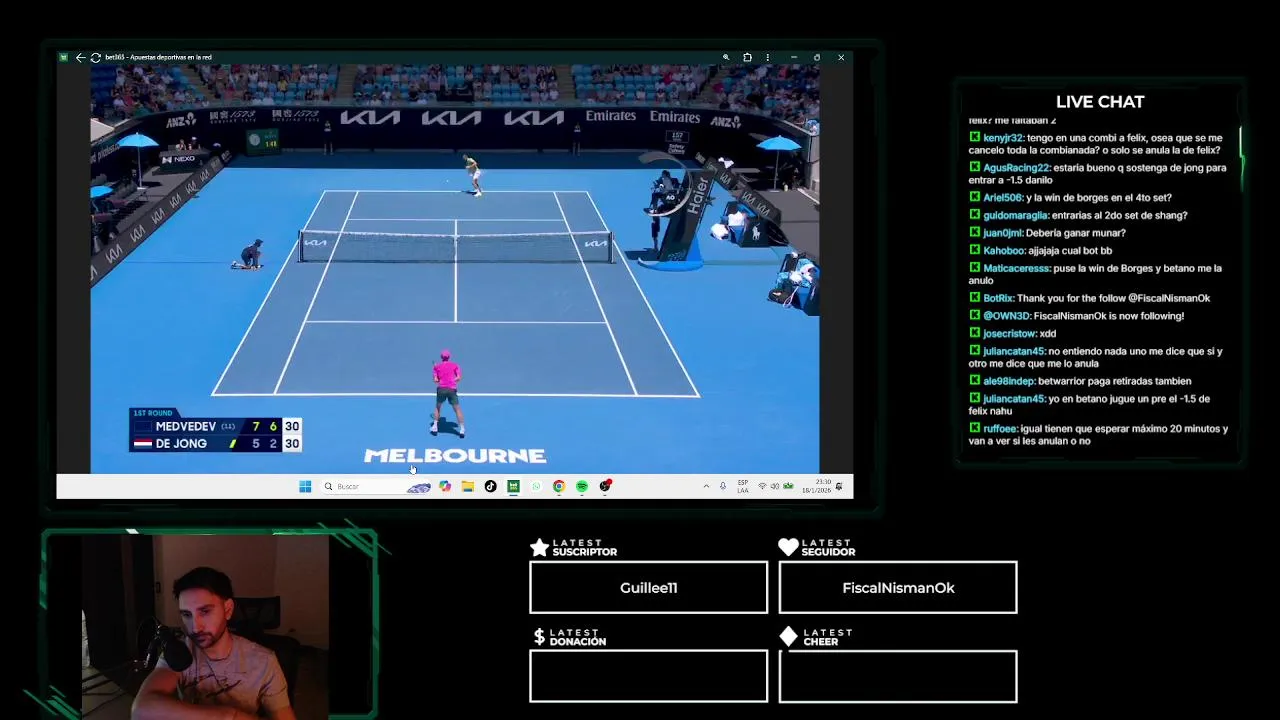Open the ESP LAA language switcher
Screen dimensions: 1280x720
[x=743, y=486]
